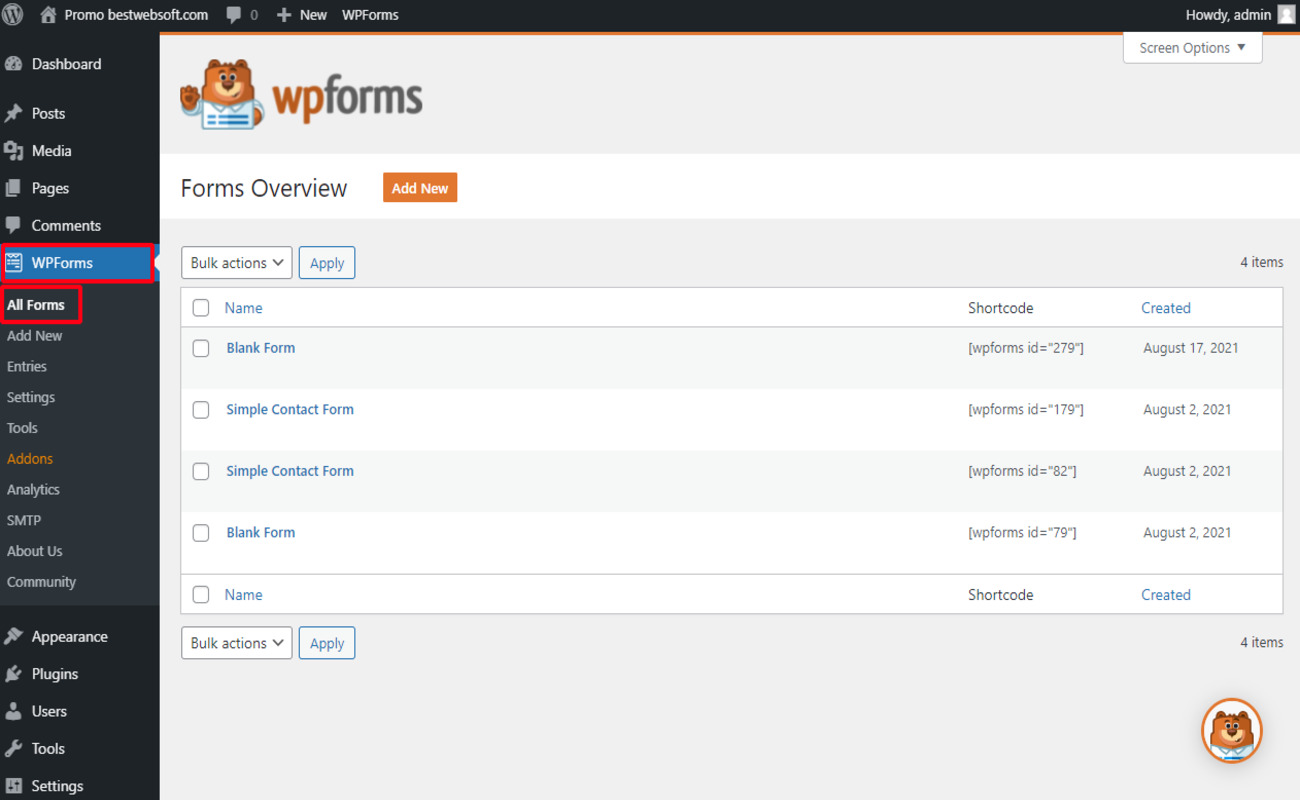The width and height of the screenshot is (1300, 800).
Task: Click the August 17, 2021 date cell
Action: [1191, 348]
